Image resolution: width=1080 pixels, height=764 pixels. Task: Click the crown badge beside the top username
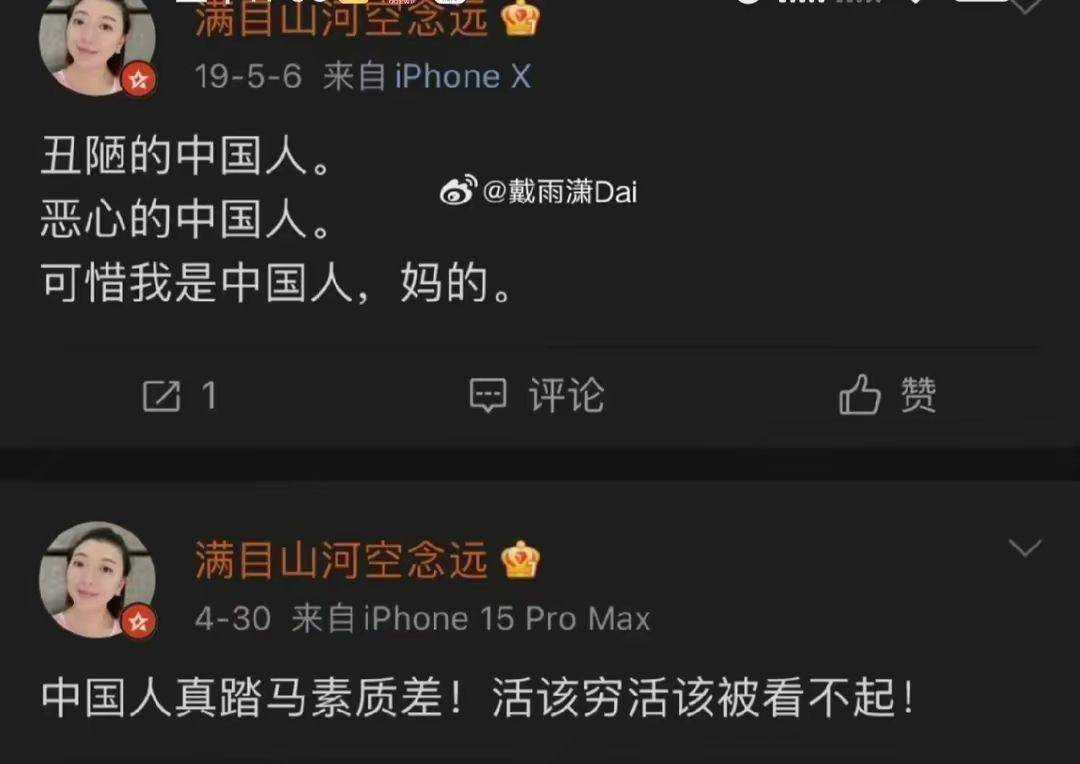tap(521, 18)
